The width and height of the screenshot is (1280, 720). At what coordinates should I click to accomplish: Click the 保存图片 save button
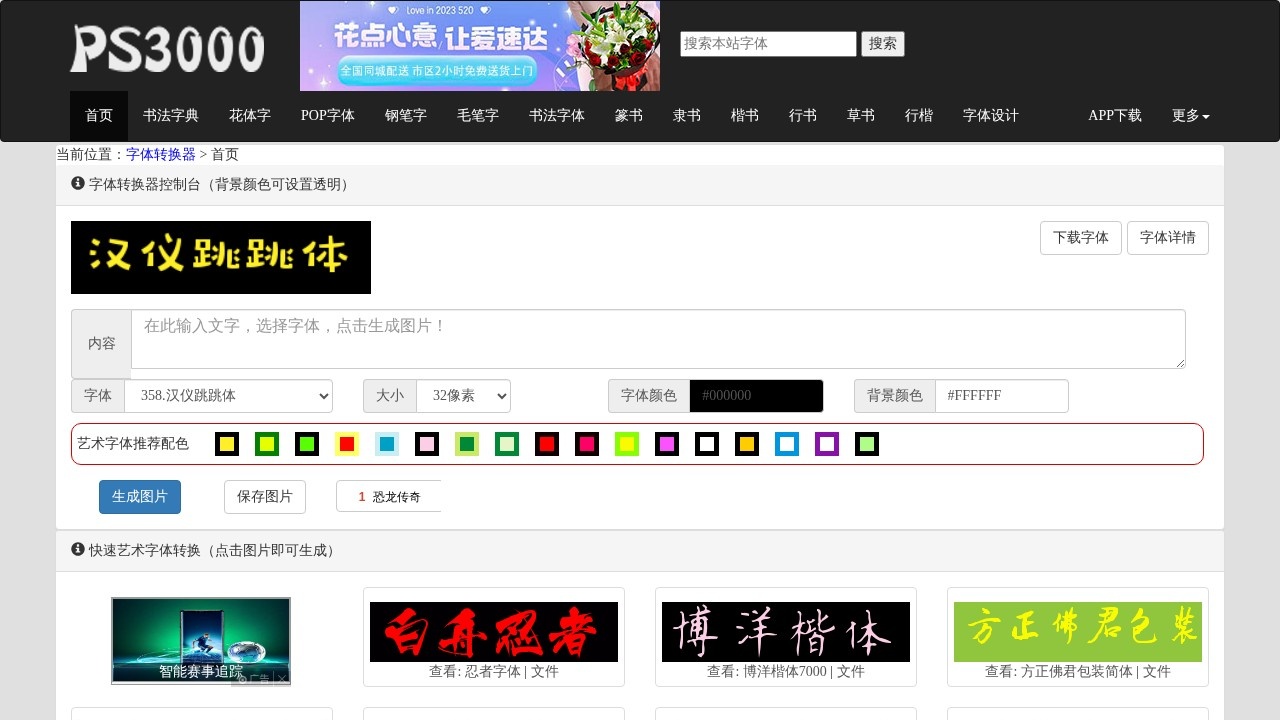[265, 497]
